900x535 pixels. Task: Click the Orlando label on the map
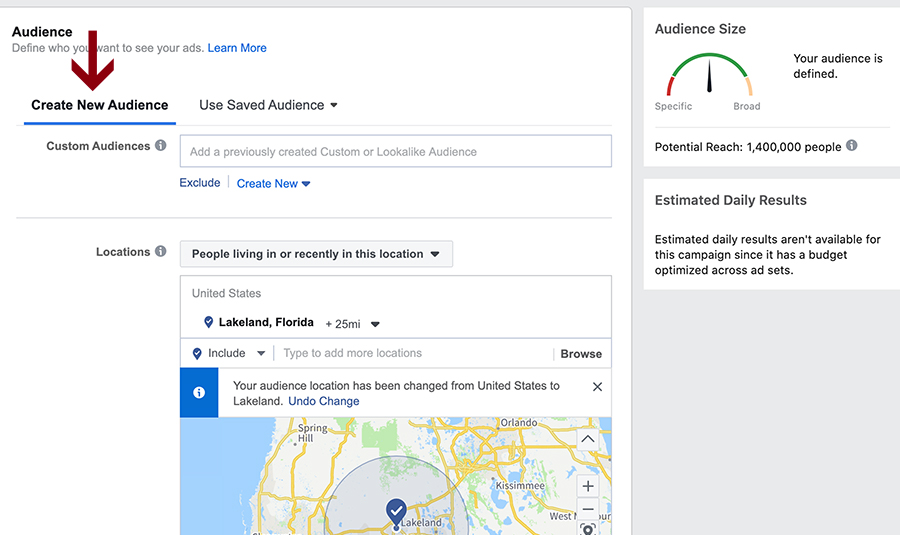(x=519, y=422)
